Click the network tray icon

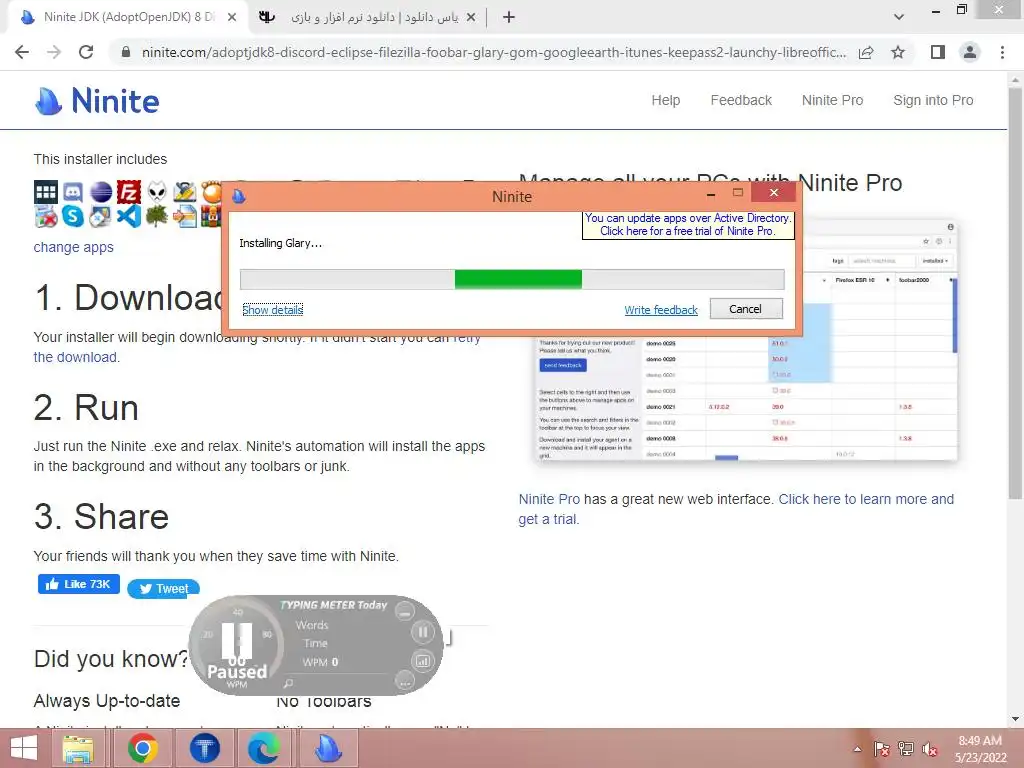[x=906, y=749]
